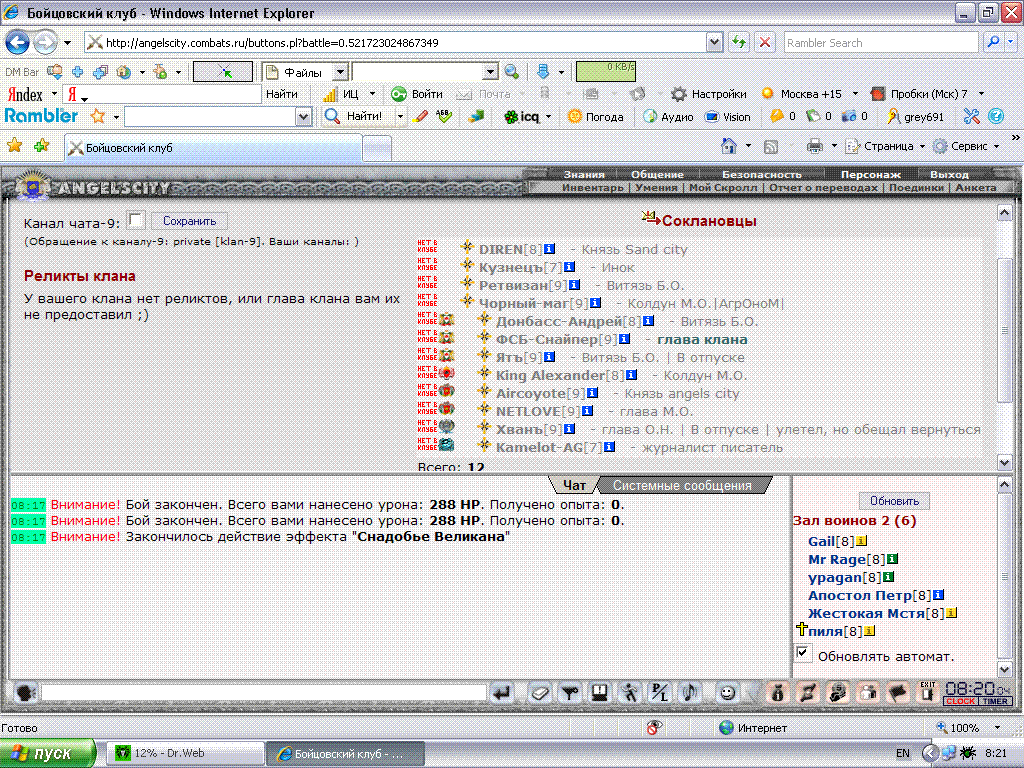Image resolution: width=1024 pixels, height=768 pixels.
Task: Open the address bar URL dropdown
Action: coord(714,43)
